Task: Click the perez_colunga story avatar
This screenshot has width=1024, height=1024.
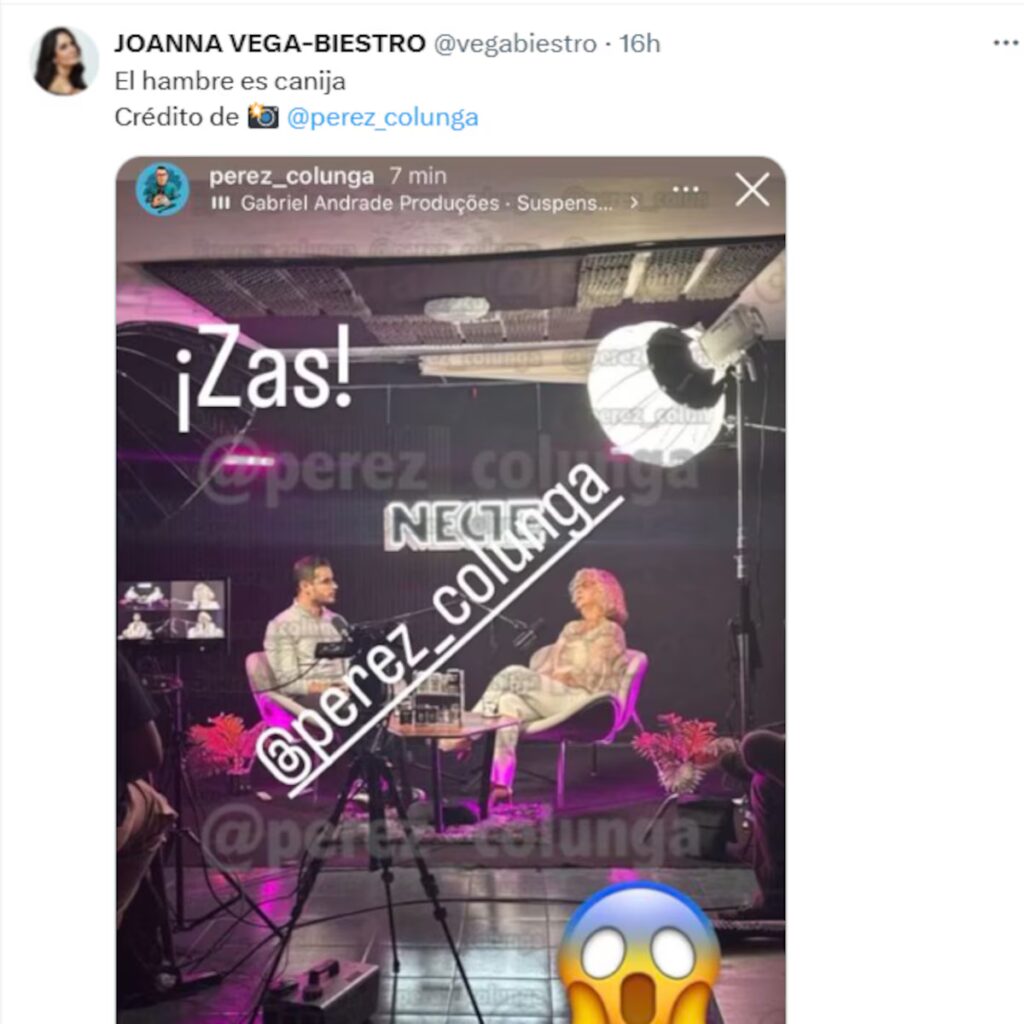Action: click(x=162, y=189)
